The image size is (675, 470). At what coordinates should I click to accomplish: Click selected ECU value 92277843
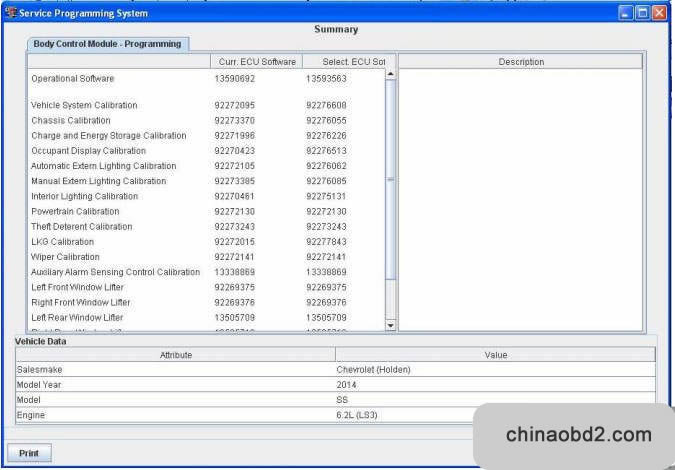point(326,241)
